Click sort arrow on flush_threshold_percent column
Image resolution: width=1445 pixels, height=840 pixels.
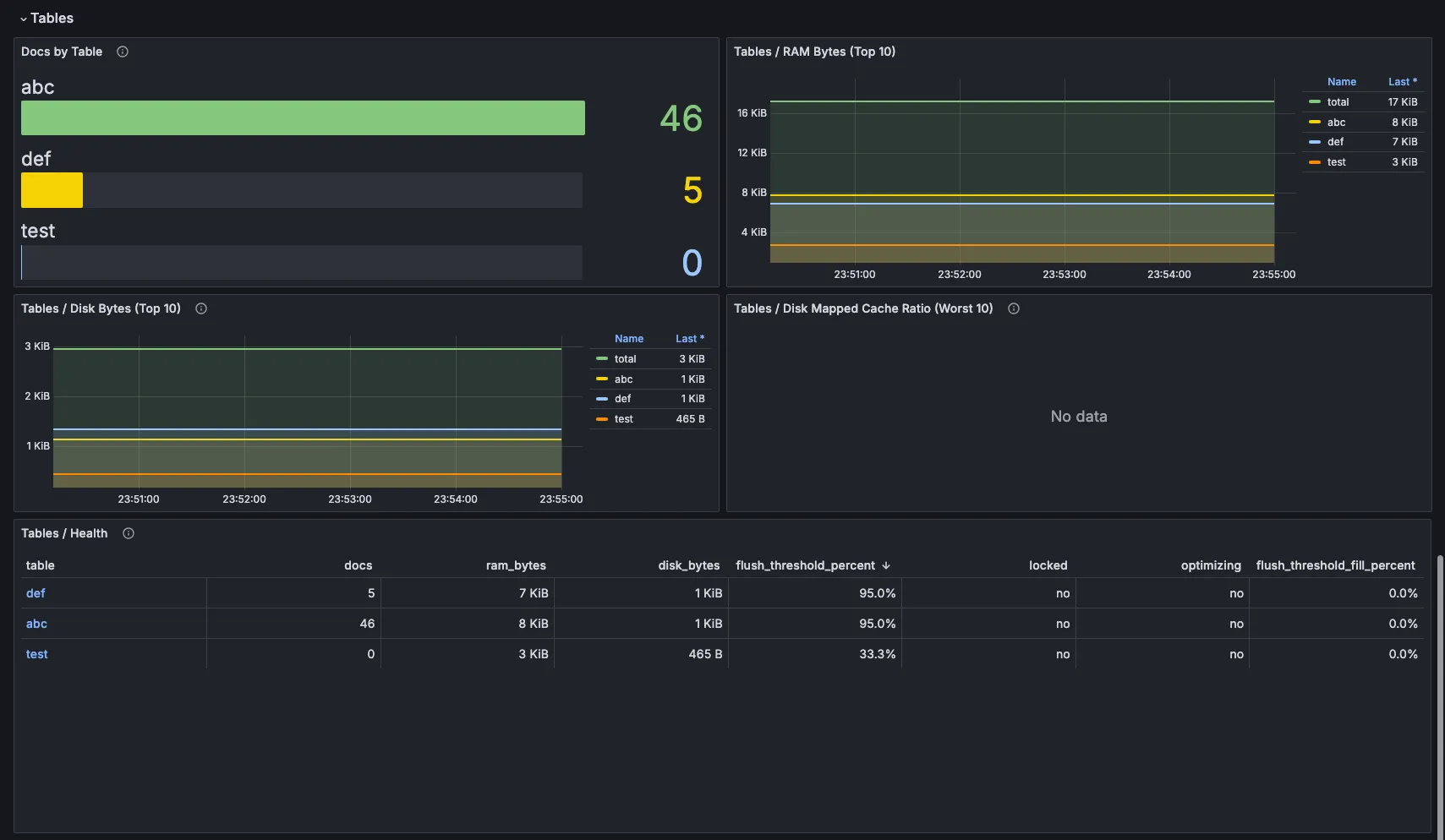[x=886, y=565]
